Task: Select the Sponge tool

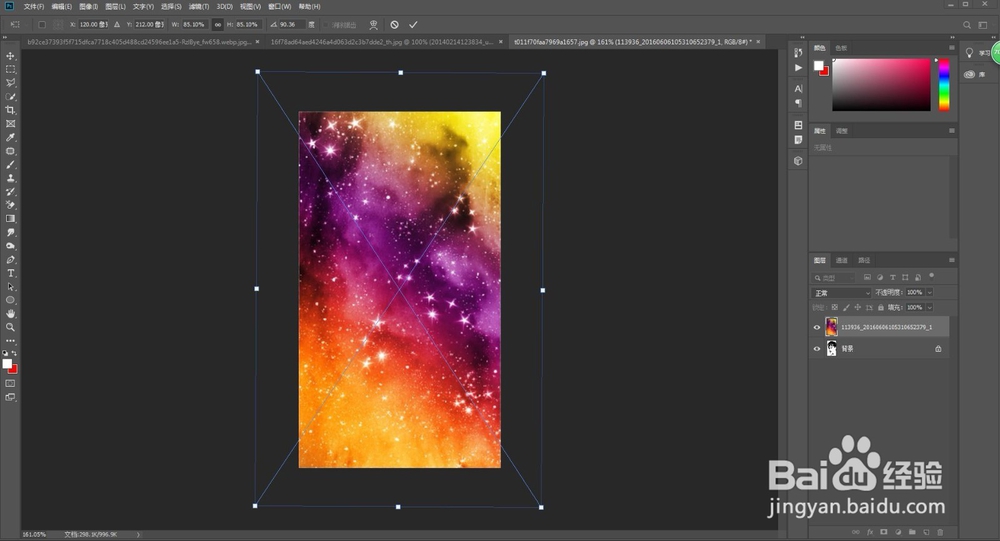Action: (x=10, y=246)
